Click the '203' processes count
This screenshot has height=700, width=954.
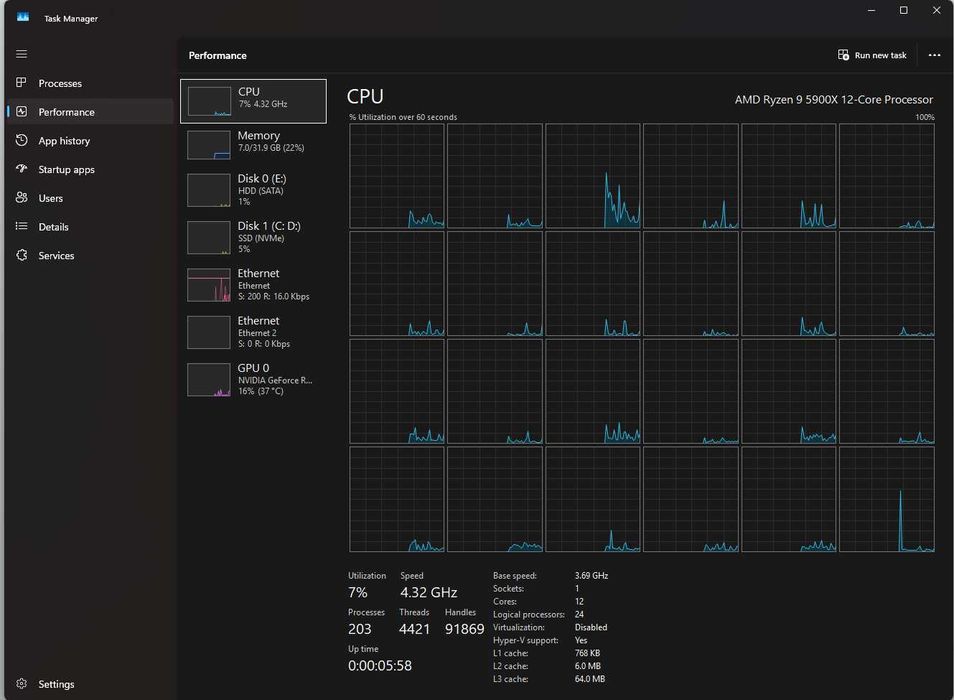tap(360, 629)
